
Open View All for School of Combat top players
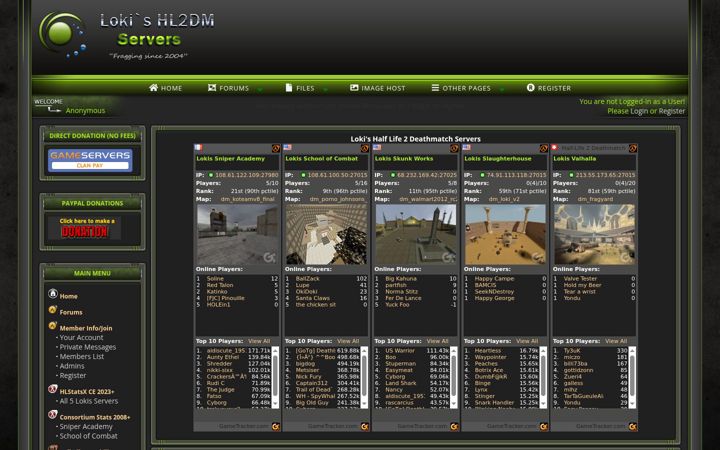click(x=348, y=341)
